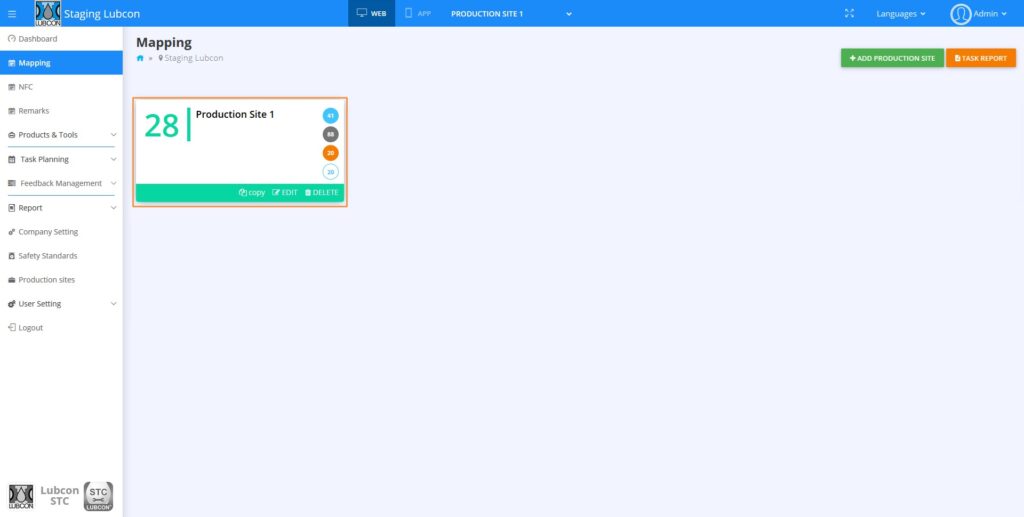Click the Task Planning calendar icon
The height and width of the screenshot is (517, 1024).
point(12,159)
